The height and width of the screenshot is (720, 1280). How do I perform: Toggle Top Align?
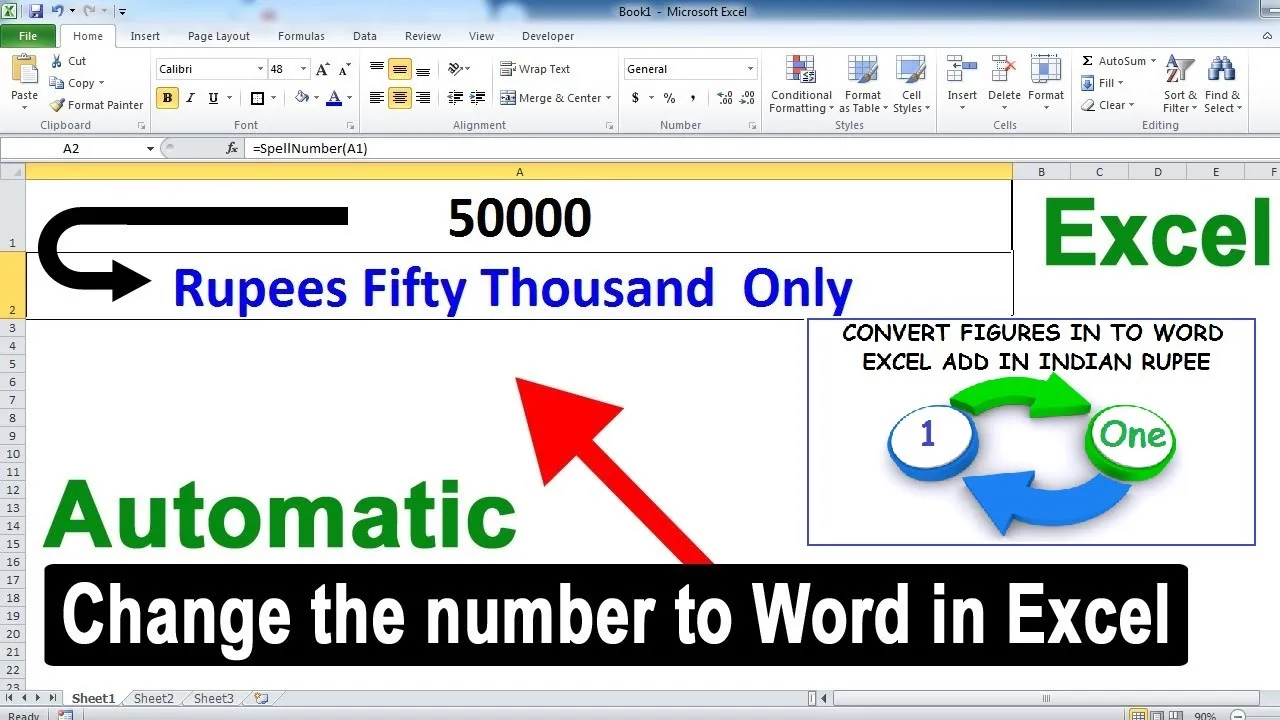(377, 69)
